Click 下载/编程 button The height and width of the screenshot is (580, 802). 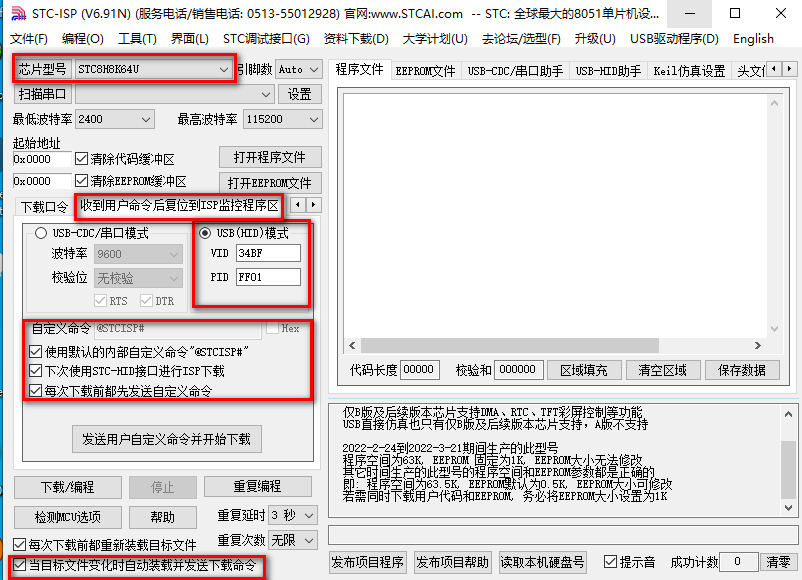pyautogui.click(x=68, y=487)
